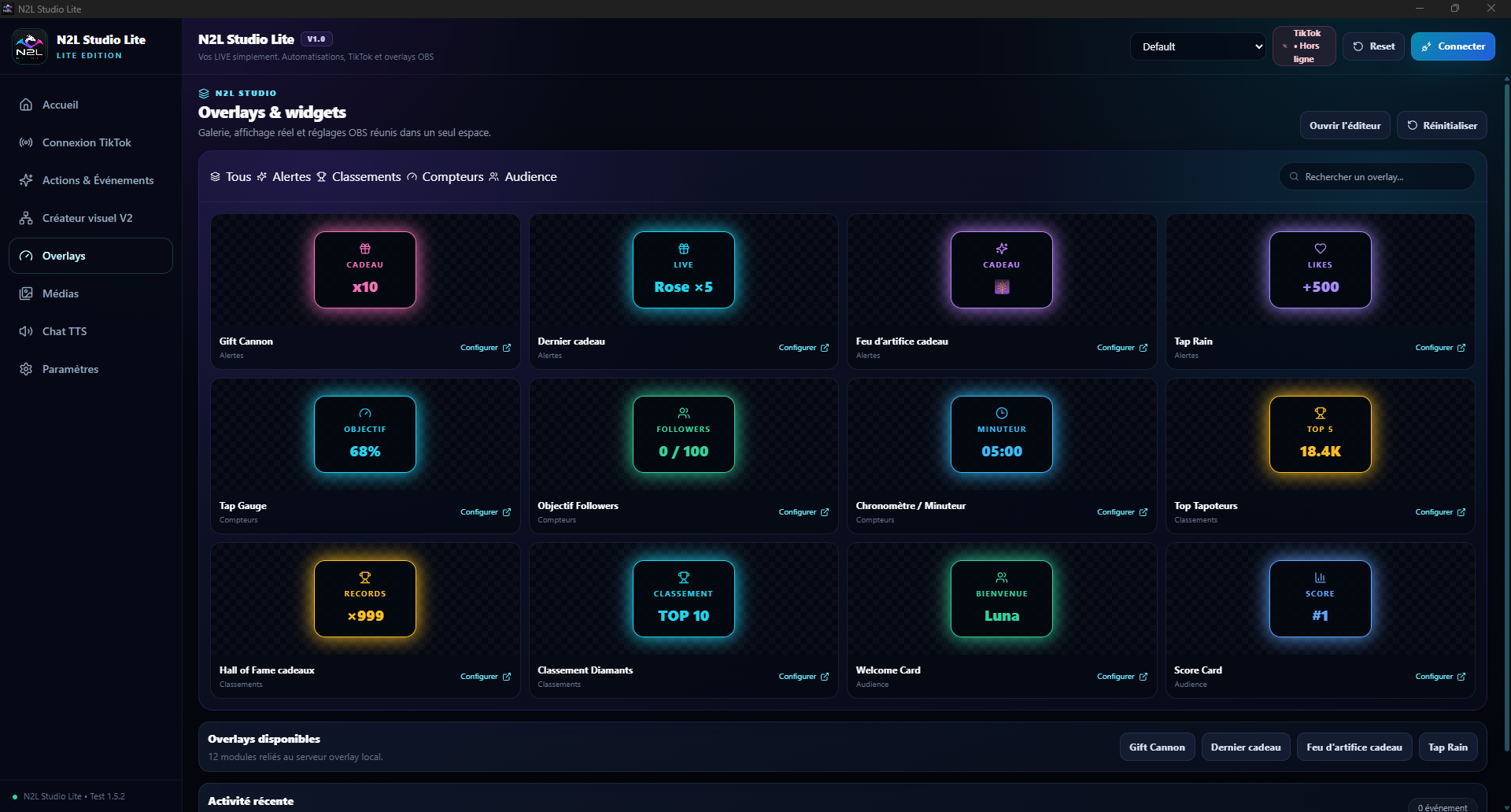
Task: Configure Feu d'artifice cadeau overlay
Action: [1122, 348]
